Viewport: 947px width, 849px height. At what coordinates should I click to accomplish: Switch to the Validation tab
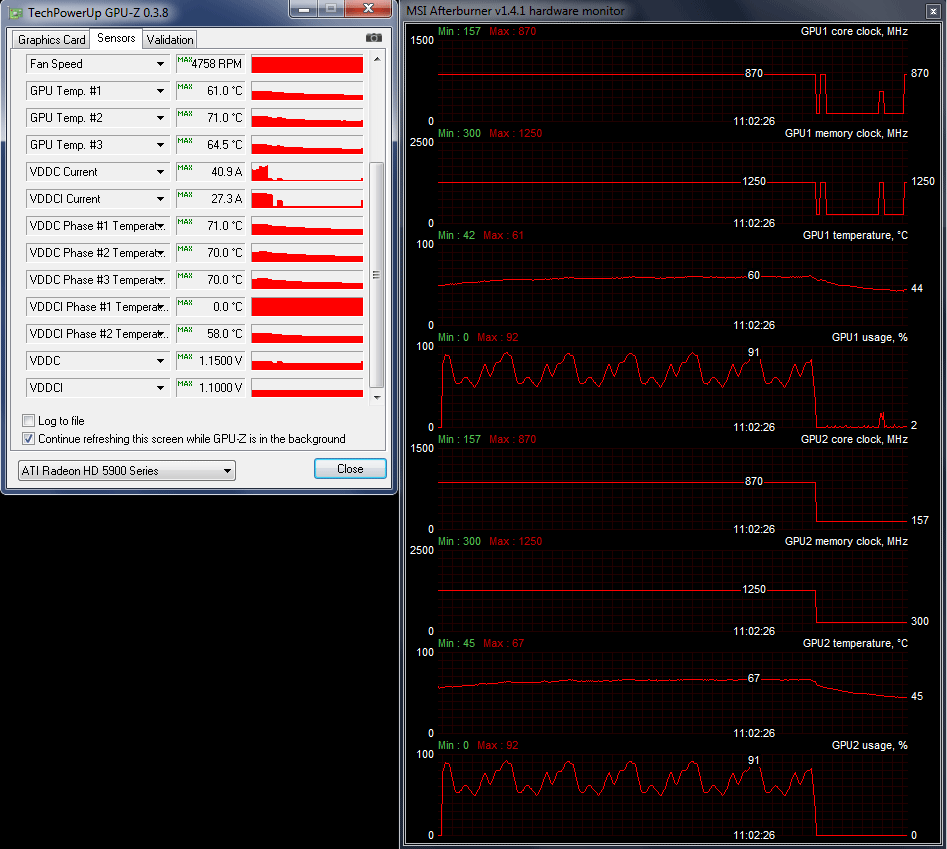pos(170,40)
